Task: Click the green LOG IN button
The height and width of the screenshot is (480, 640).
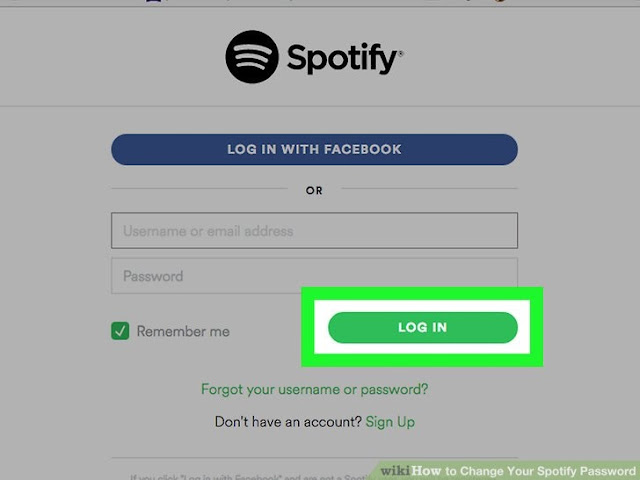Action: point(422,327)
